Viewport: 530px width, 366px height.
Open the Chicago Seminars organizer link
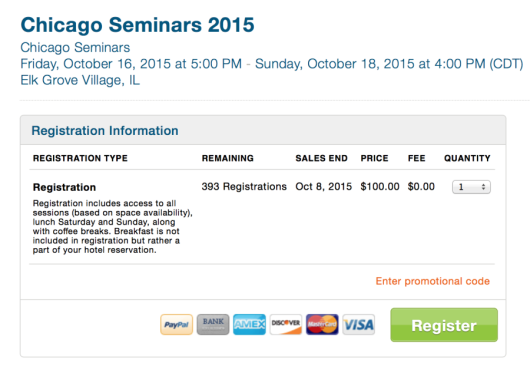(75, 48)
